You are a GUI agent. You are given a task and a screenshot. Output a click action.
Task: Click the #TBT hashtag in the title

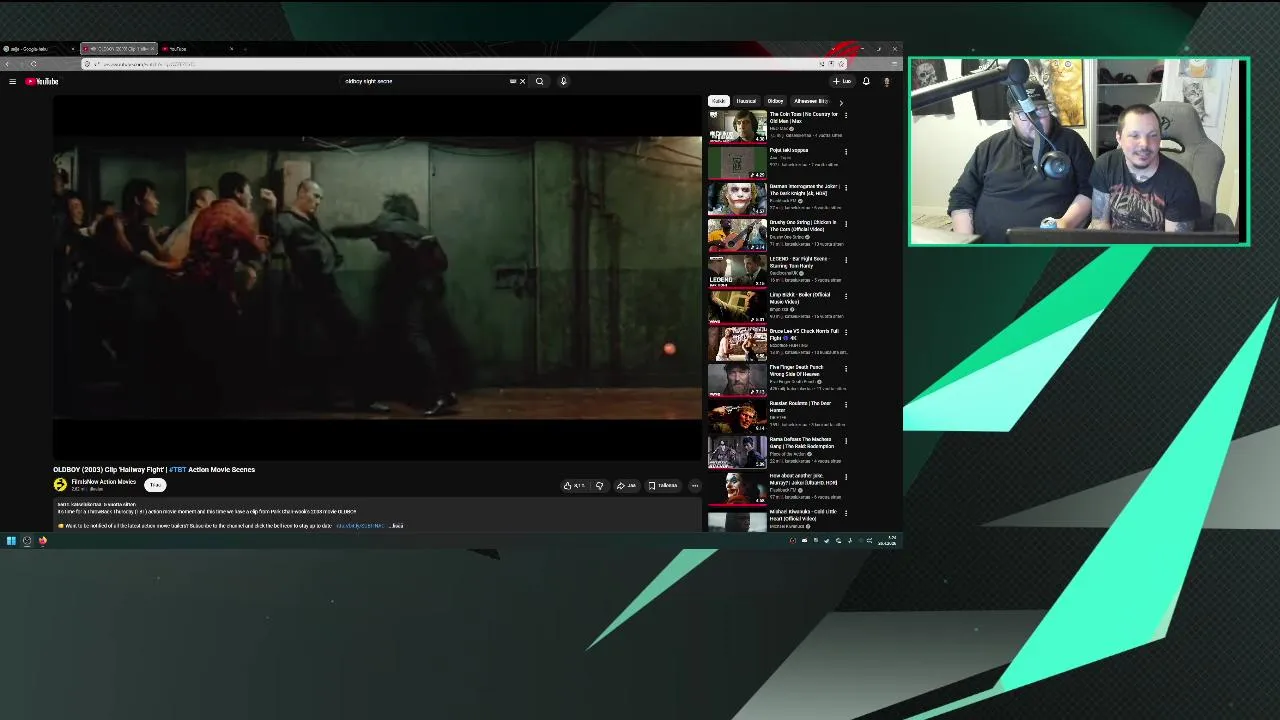click(x=177, y=469)
